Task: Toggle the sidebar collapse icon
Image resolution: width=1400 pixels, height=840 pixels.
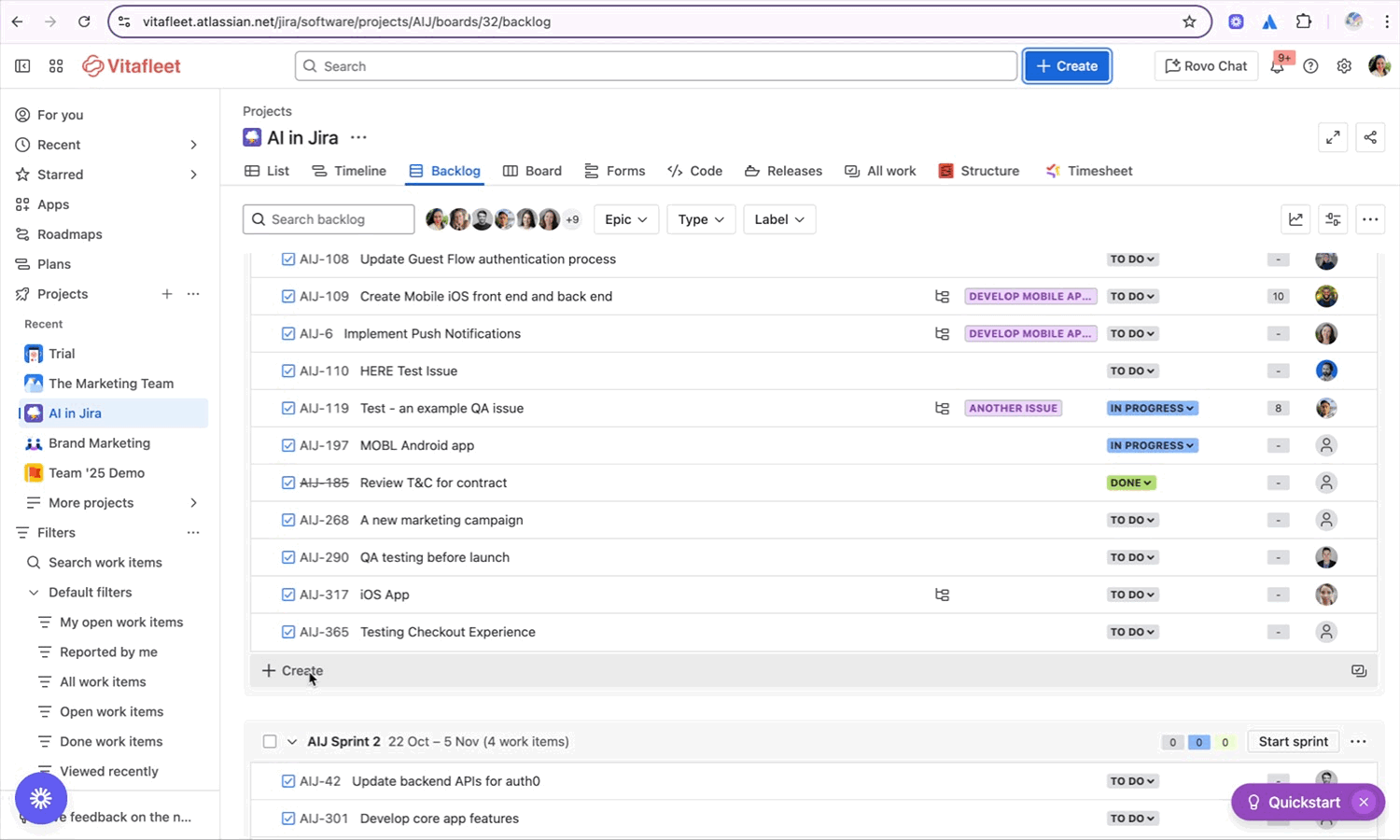Action: 22,66
